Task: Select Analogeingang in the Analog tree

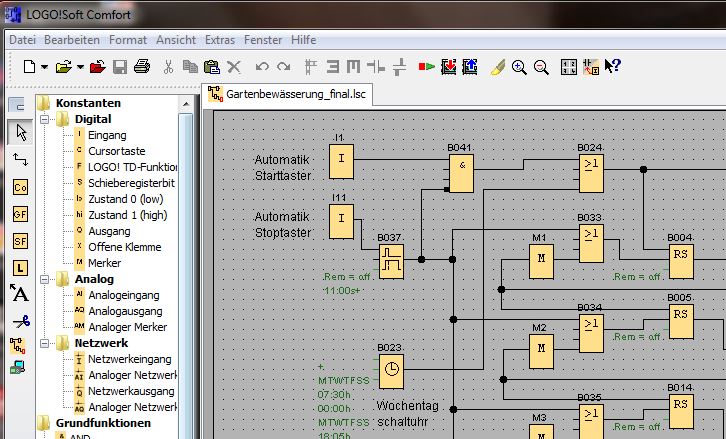Action: [124, 295]
